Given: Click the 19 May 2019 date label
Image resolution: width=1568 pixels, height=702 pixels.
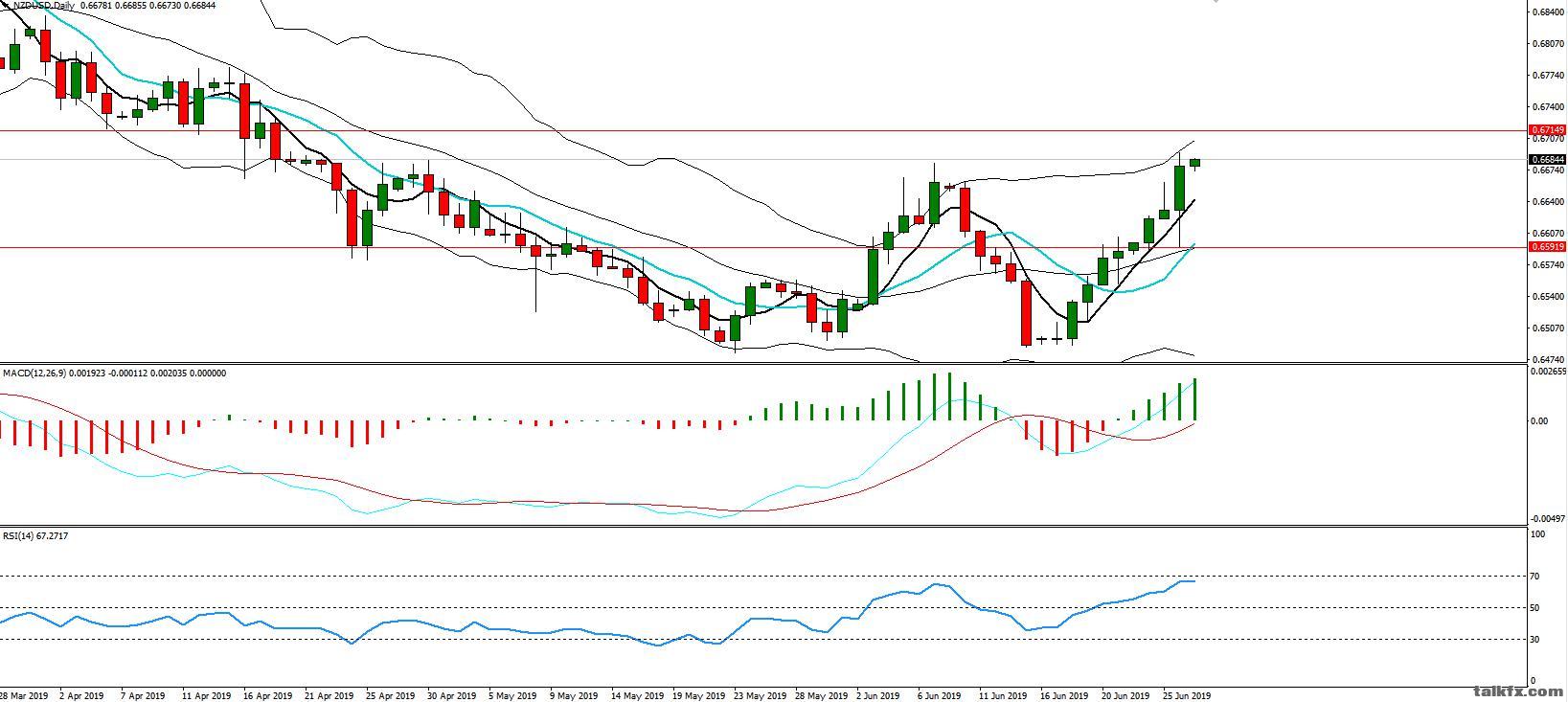Looking at the screenshot, I should point(698,696).
